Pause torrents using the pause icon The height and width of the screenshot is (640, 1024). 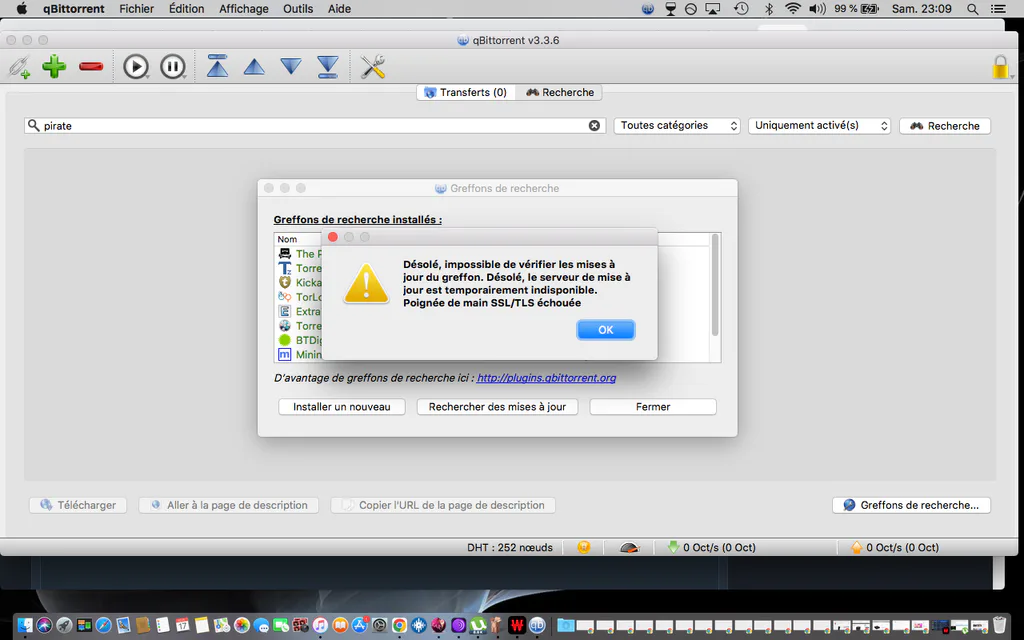(x=172, y=67)
